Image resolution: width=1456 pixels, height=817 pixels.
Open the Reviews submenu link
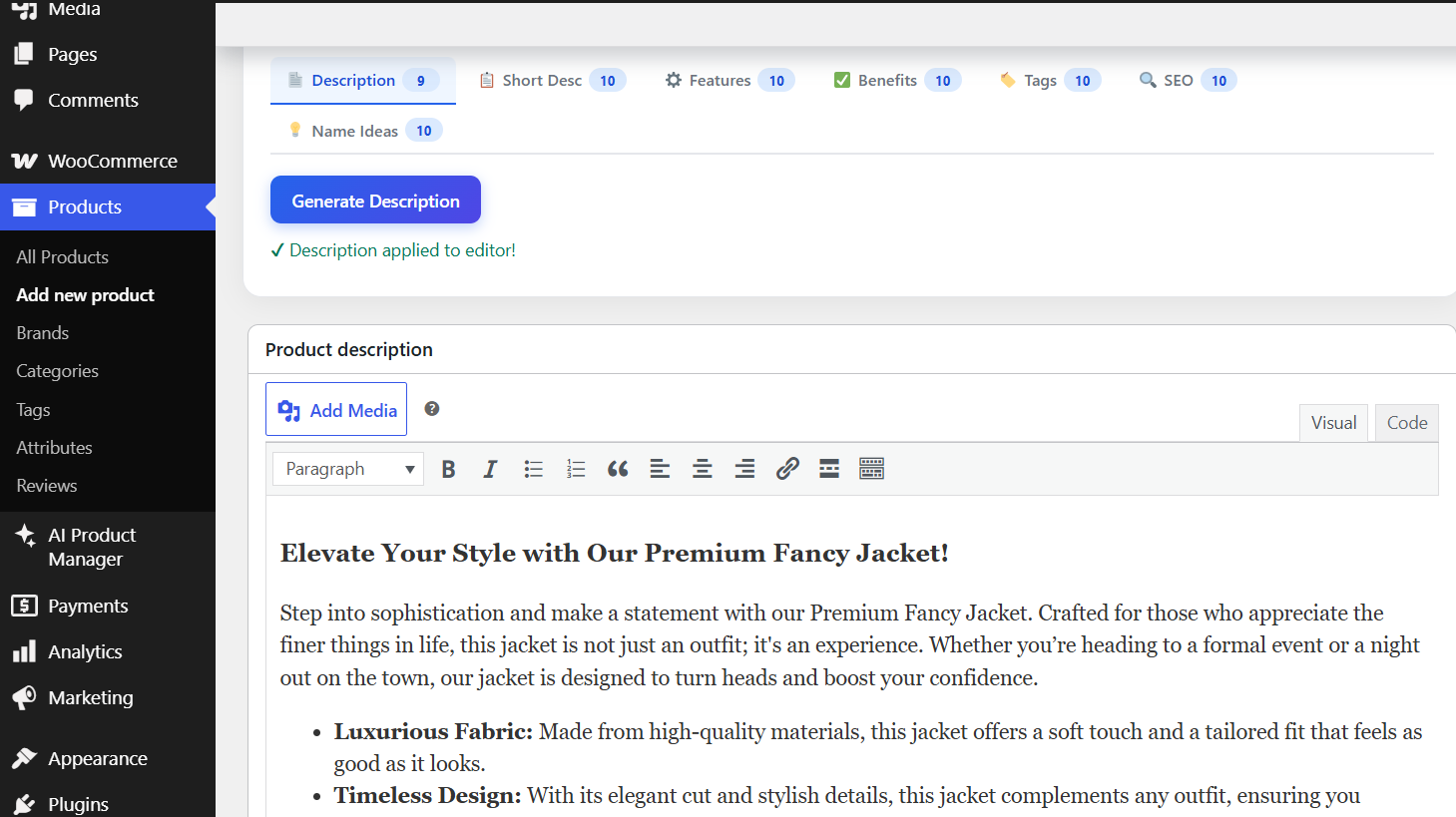46,485
